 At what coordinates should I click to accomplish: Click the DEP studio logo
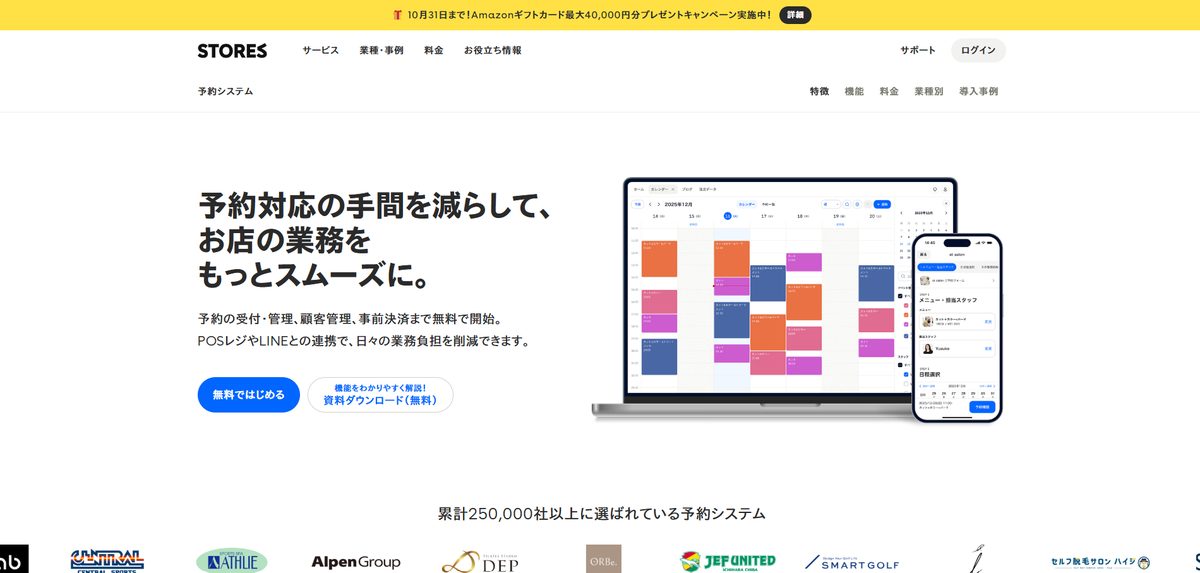[479, 561]
